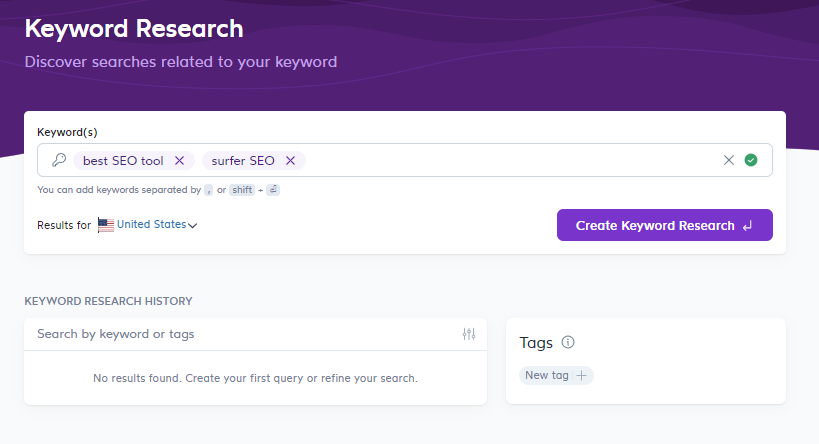Add a tag with the plus icon
Screen dimensions: 819x444
(581, 375)
